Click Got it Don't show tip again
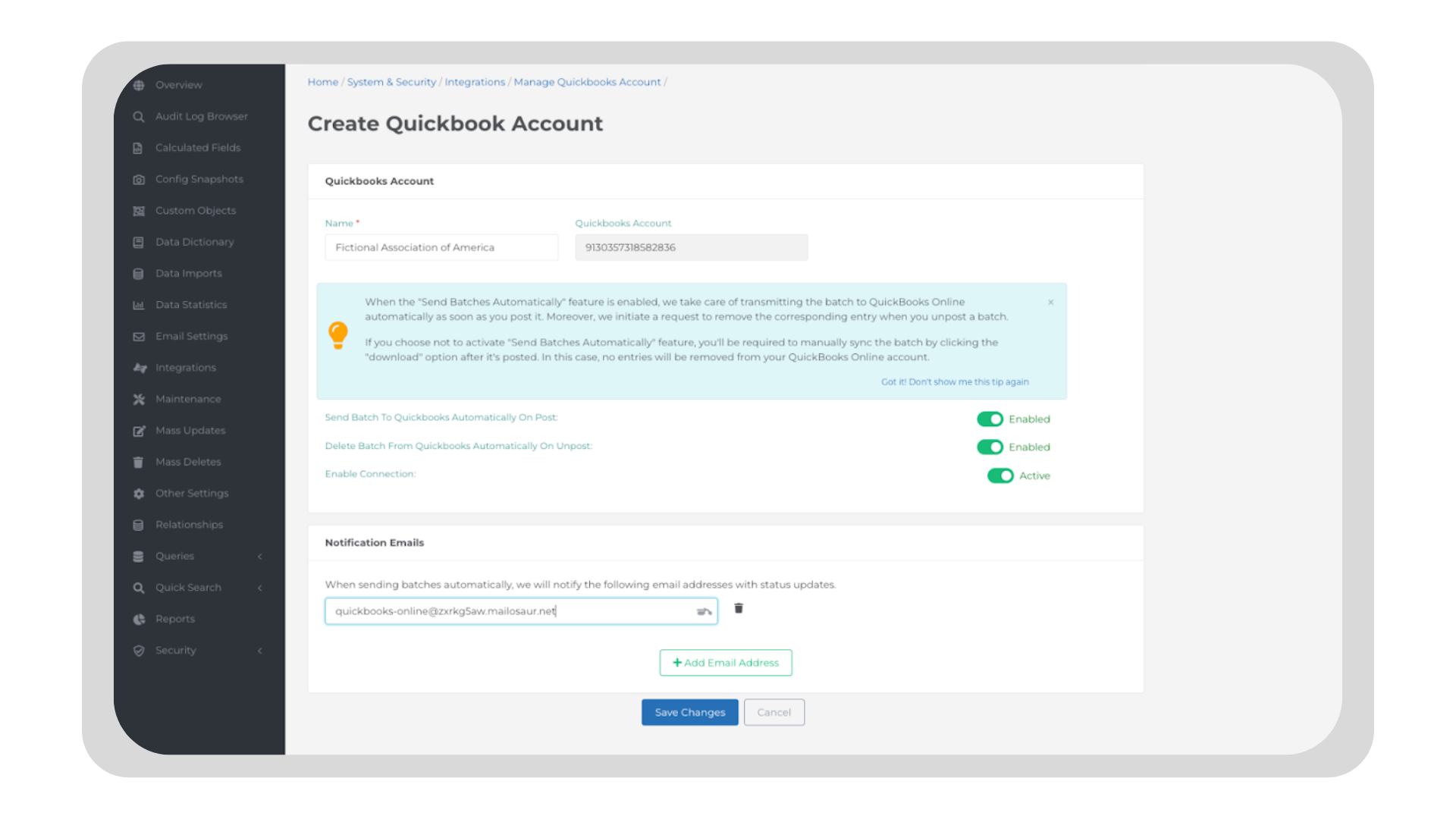 pyautogui.click(x=955, y=382)
